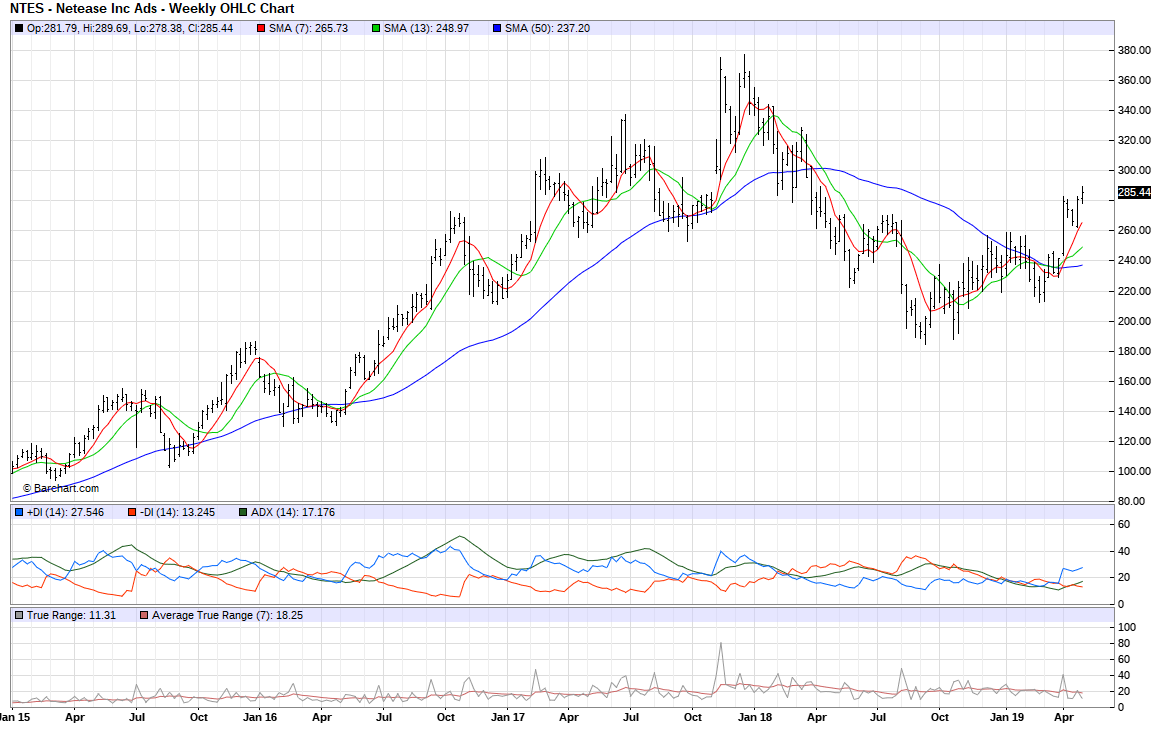Click the Jan 16 date axis label
Screen dimensions: 1156x748
[x=260, y=717]
